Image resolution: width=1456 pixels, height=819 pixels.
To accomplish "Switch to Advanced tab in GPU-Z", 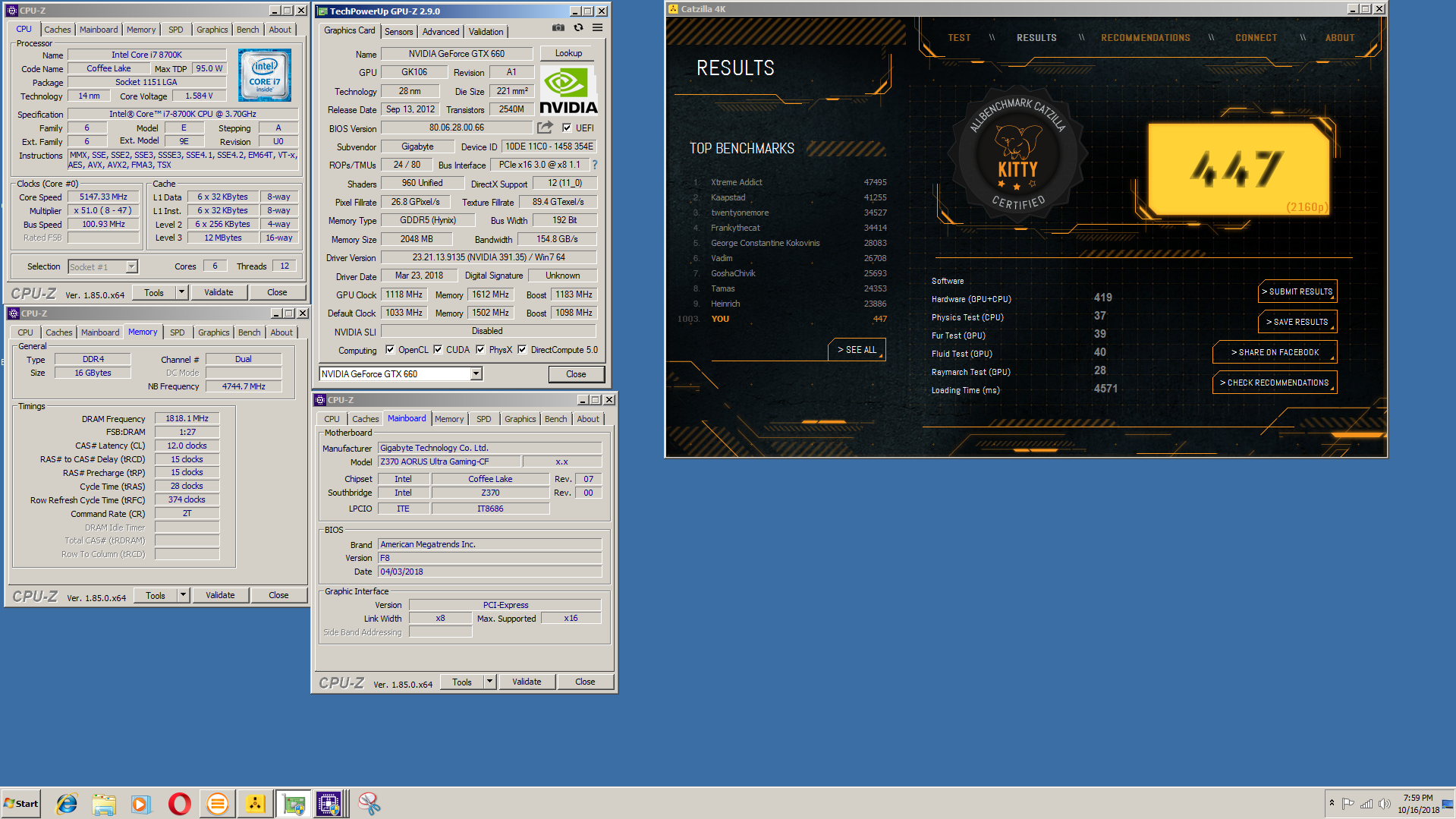I will (441, 31).
